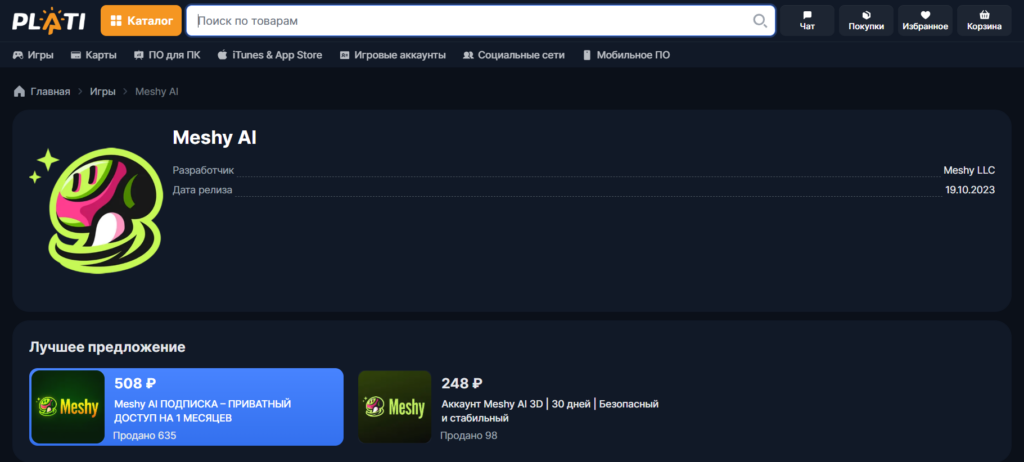Viewport: 1024px width, 462px height.
Task: Open the Каталог menu button
Action: tap(141, 20)
